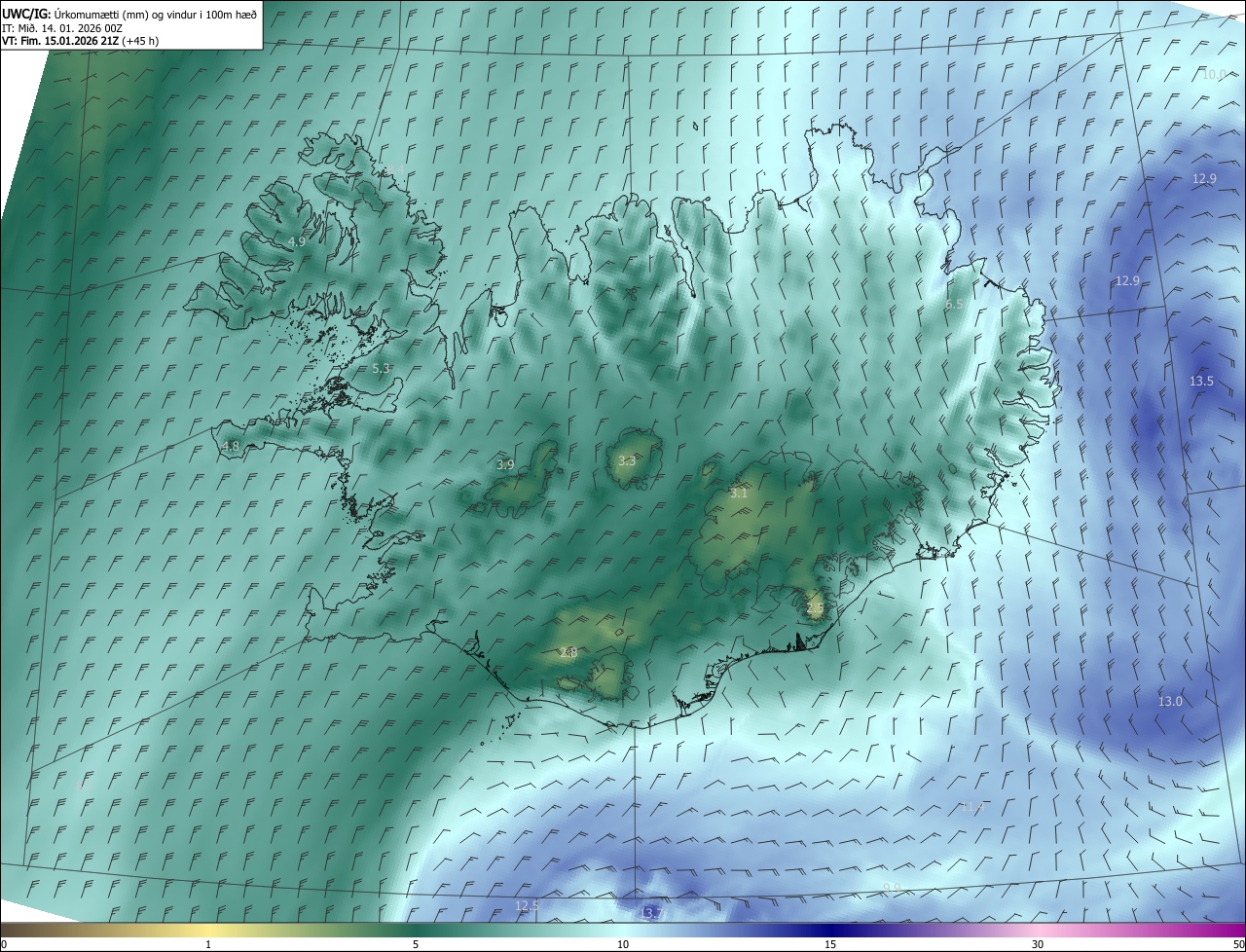
Task: Click the 4.9 value over the Westfjords
Action: 297,241
